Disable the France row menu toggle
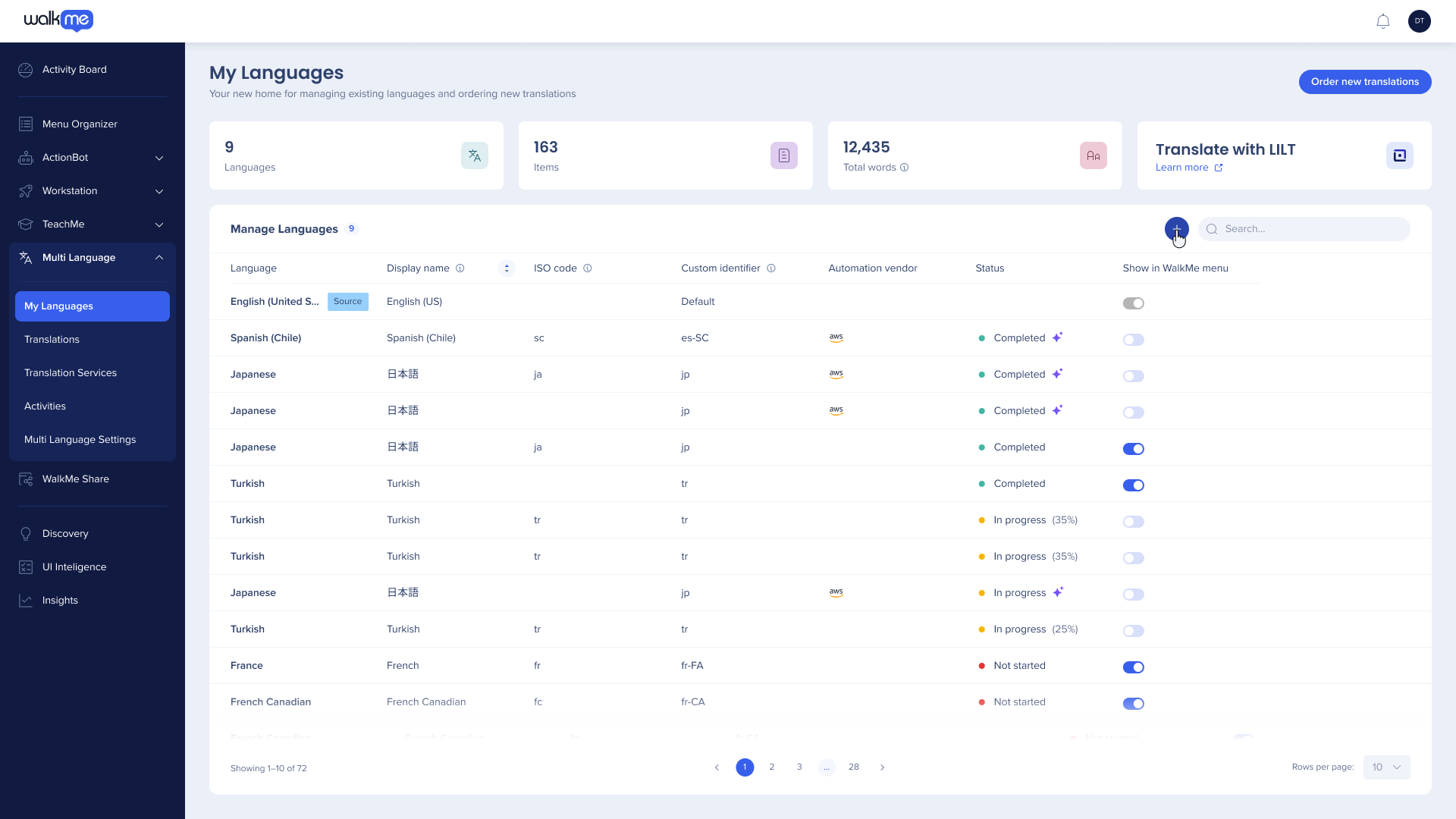 (x=1133, y=667)
